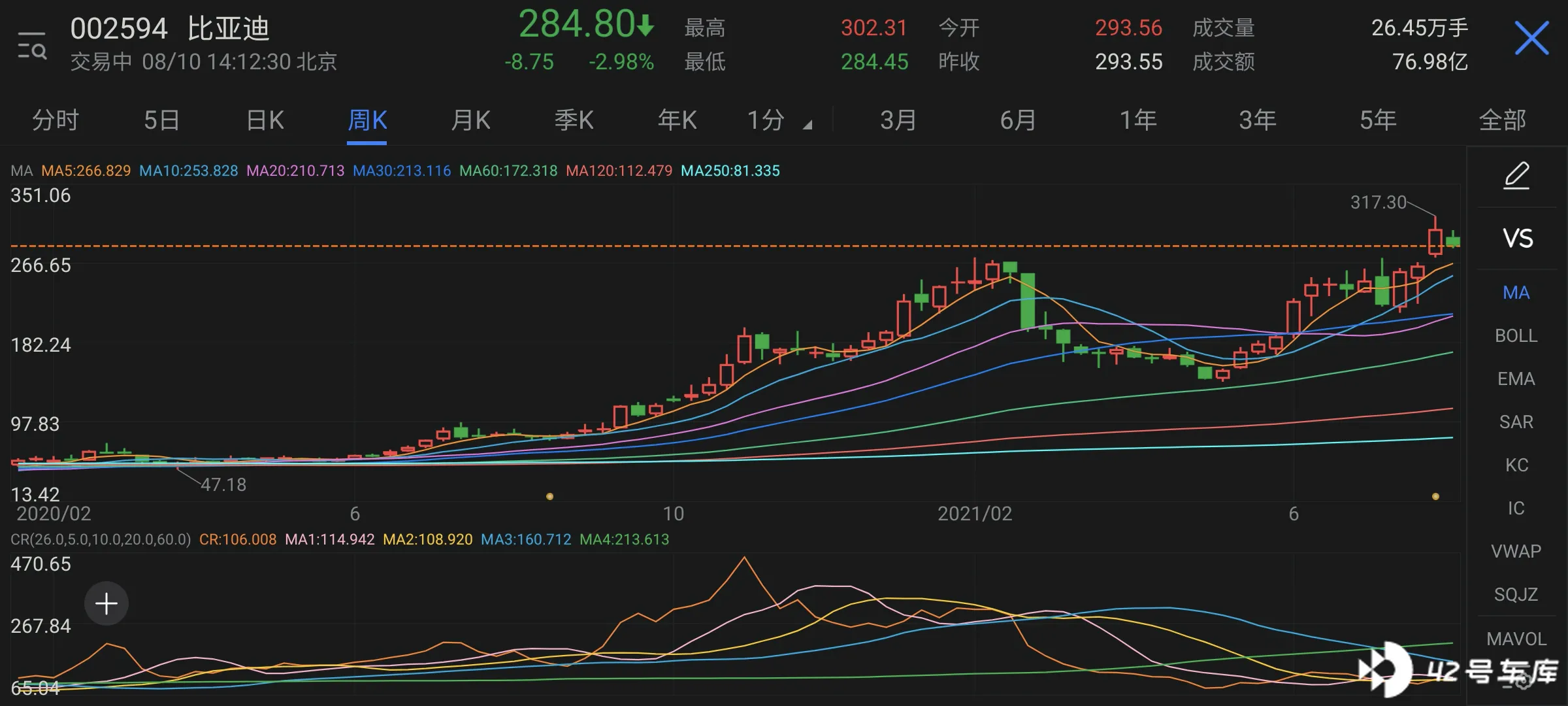1568x706 pixels.
Task: Click the CR:106.008 value
Action: click(x=238, y=539)
